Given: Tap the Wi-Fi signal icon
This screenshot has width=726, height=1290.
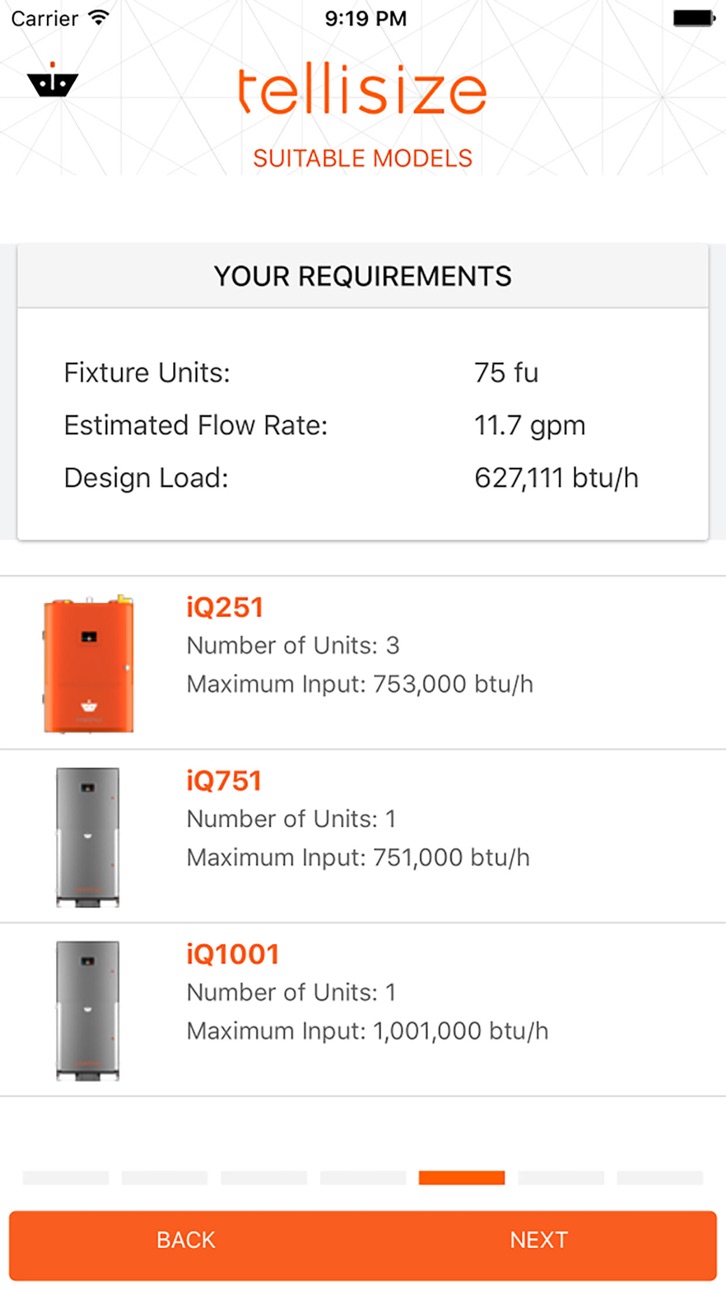Looking at the screenshot, I should [98, 18].
